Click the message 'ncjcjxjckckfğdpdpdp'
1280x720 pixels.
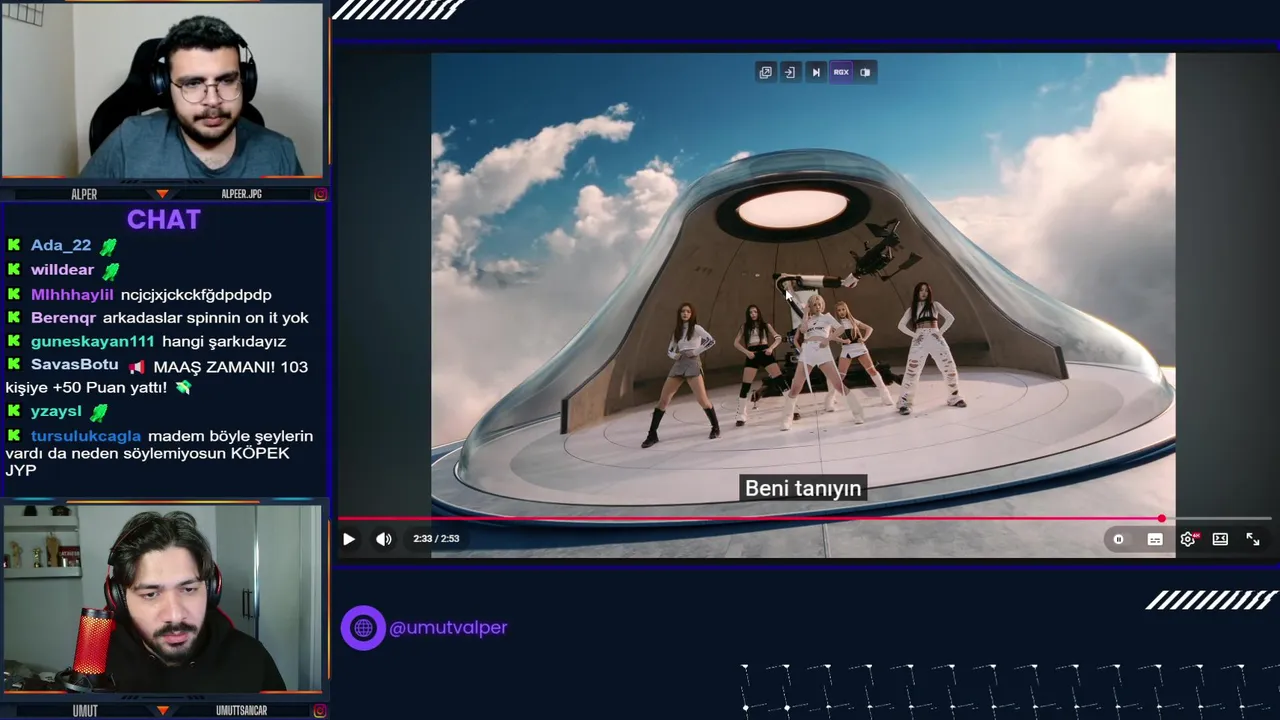[196, 295]
